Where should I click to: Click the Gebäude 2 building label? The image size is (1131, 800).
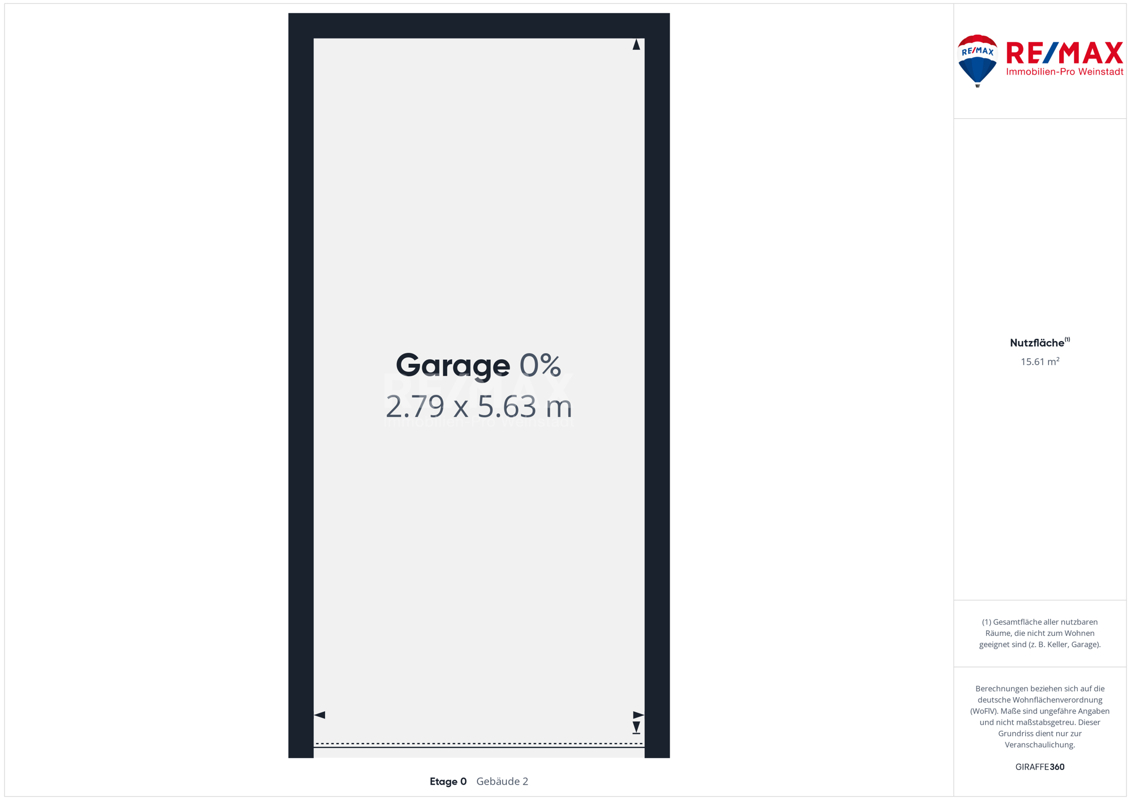click(502, 781)
